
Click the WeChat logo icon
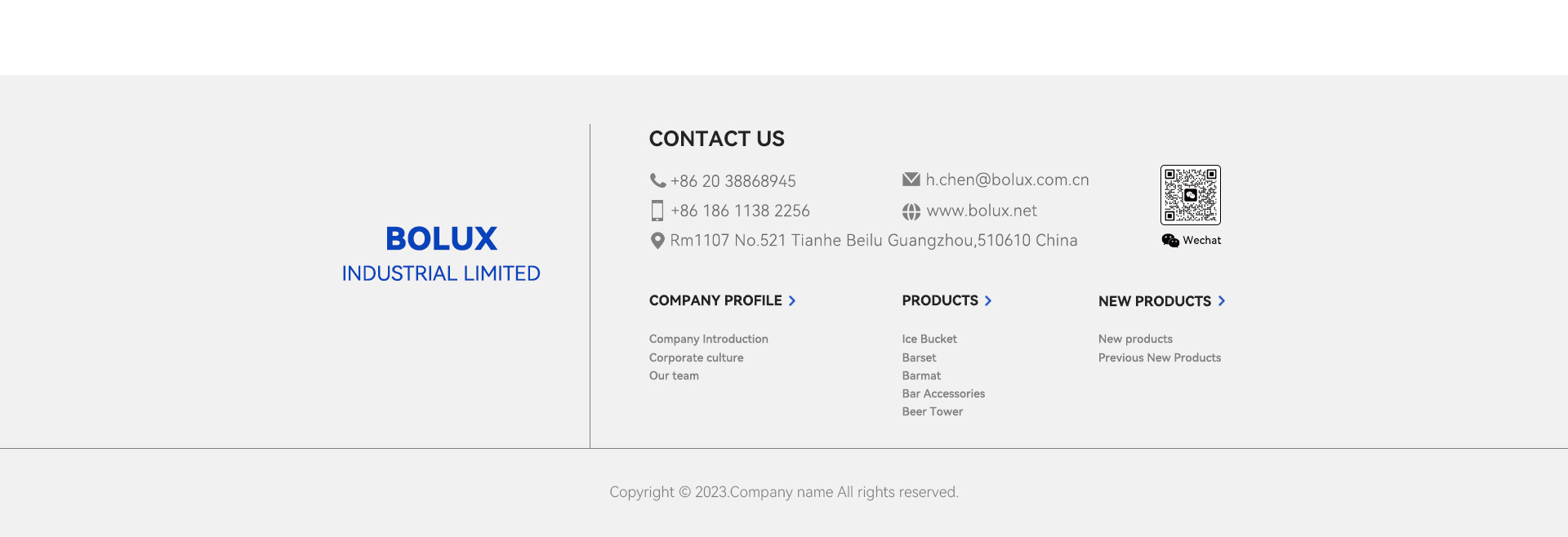1170,241
